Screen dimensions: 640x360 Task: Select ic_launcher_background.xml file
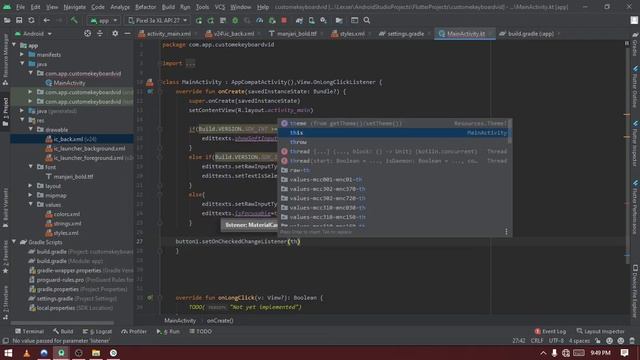[x=85, y=148]
